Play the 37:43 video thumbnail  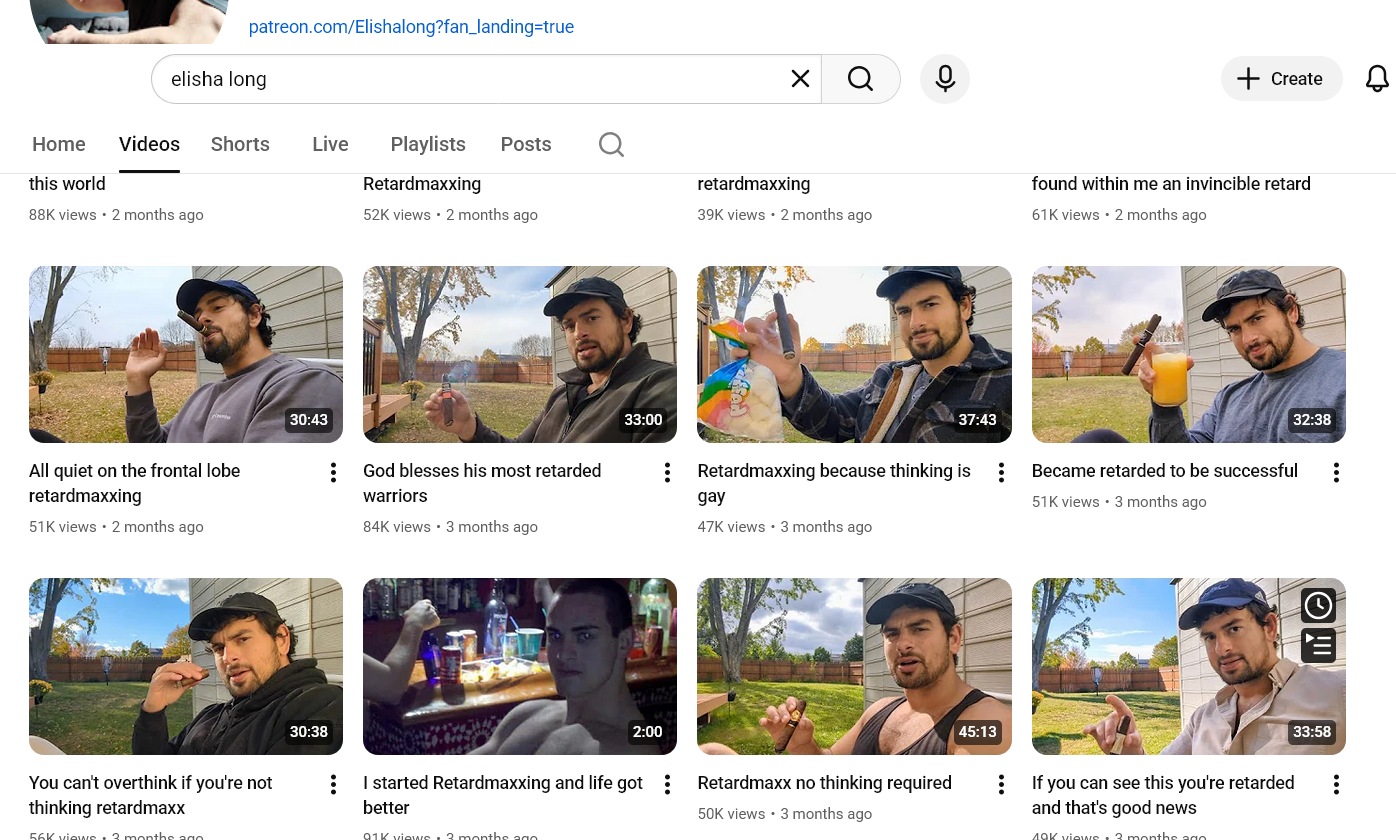[854, 354]
